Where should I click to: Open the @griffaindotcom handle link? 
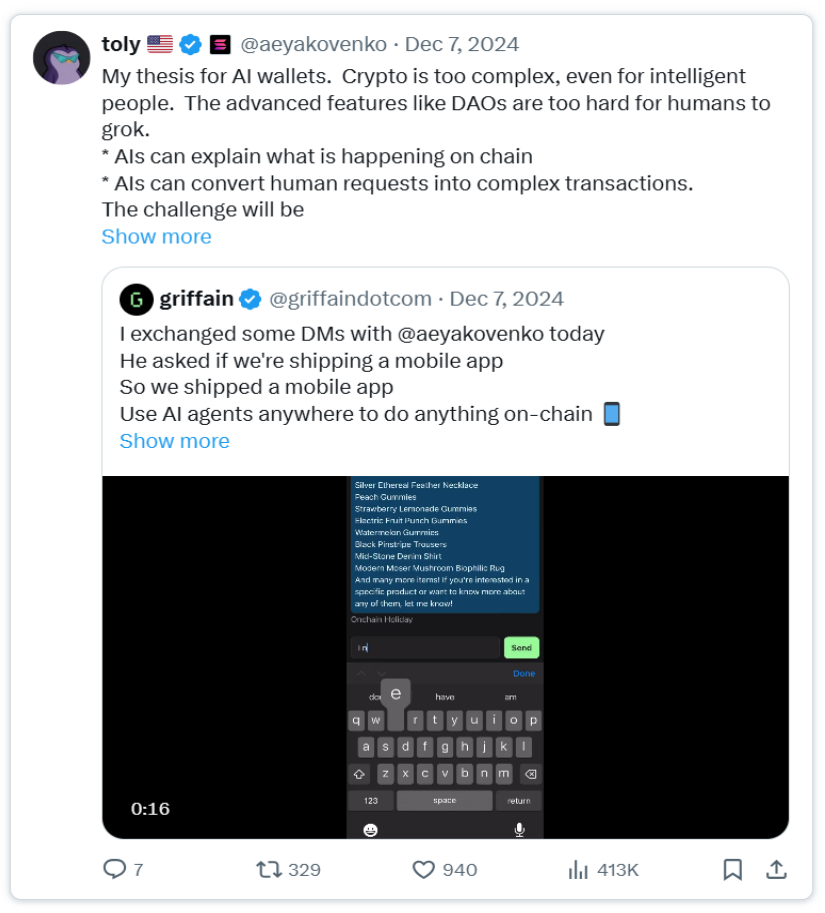click(x=350, y=299)
